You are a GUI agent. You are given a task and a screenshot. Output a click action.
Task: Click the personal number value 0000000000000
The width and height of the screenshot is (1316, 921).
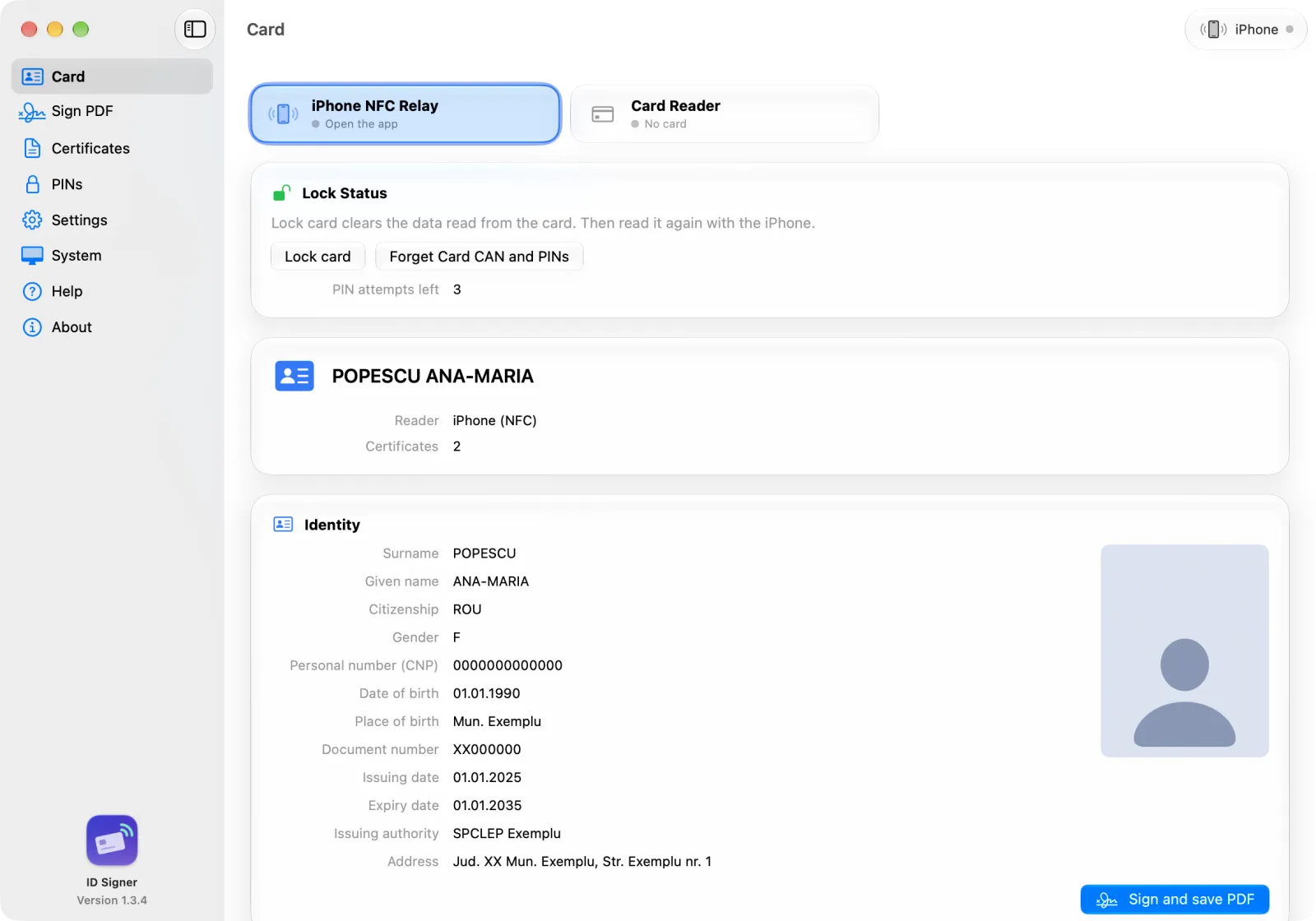pos(507,665)
